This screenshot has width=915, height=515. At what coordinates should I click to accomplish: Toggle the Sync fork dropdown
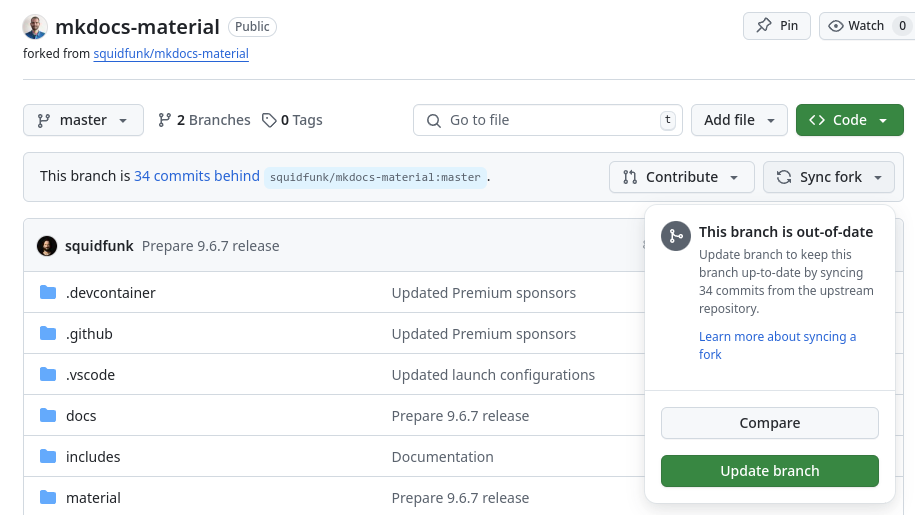click(x=829, y=177)
